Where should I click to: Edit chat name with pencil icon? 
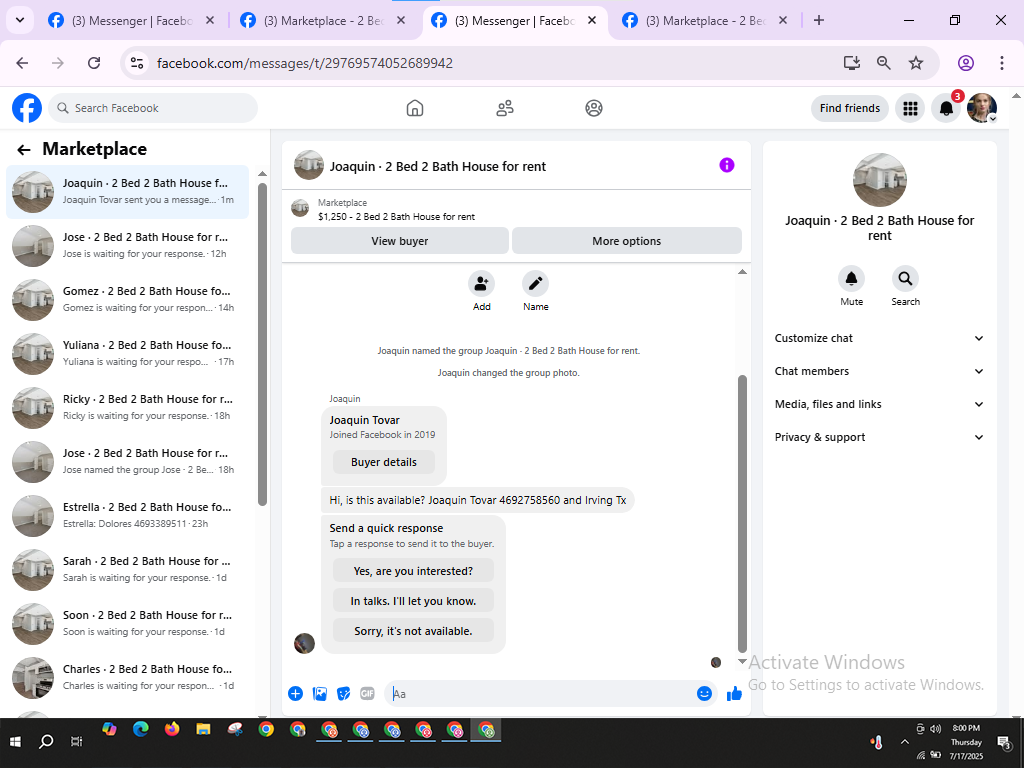click(536, 283)
